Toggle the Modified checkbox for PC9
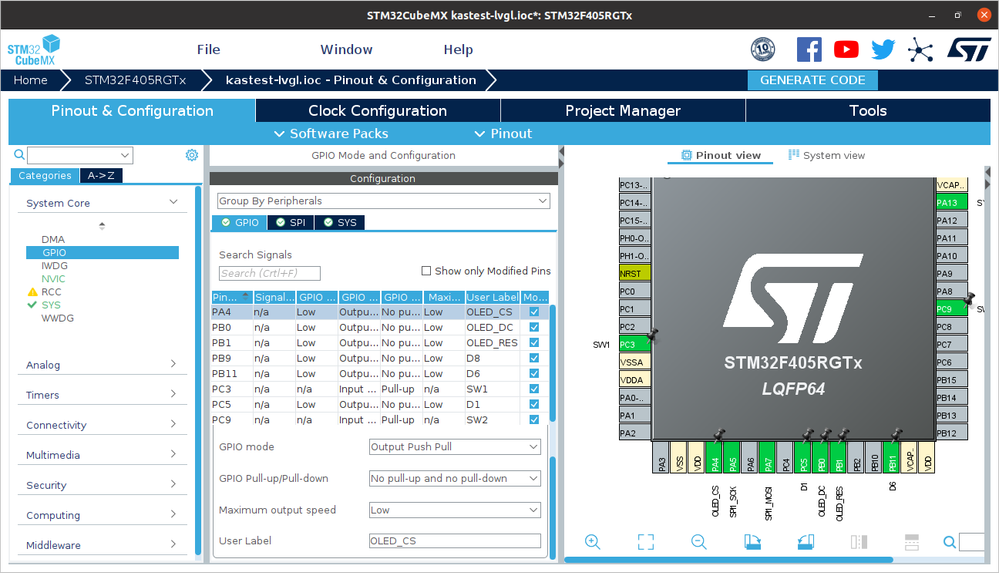 click(x=534, y=419)
